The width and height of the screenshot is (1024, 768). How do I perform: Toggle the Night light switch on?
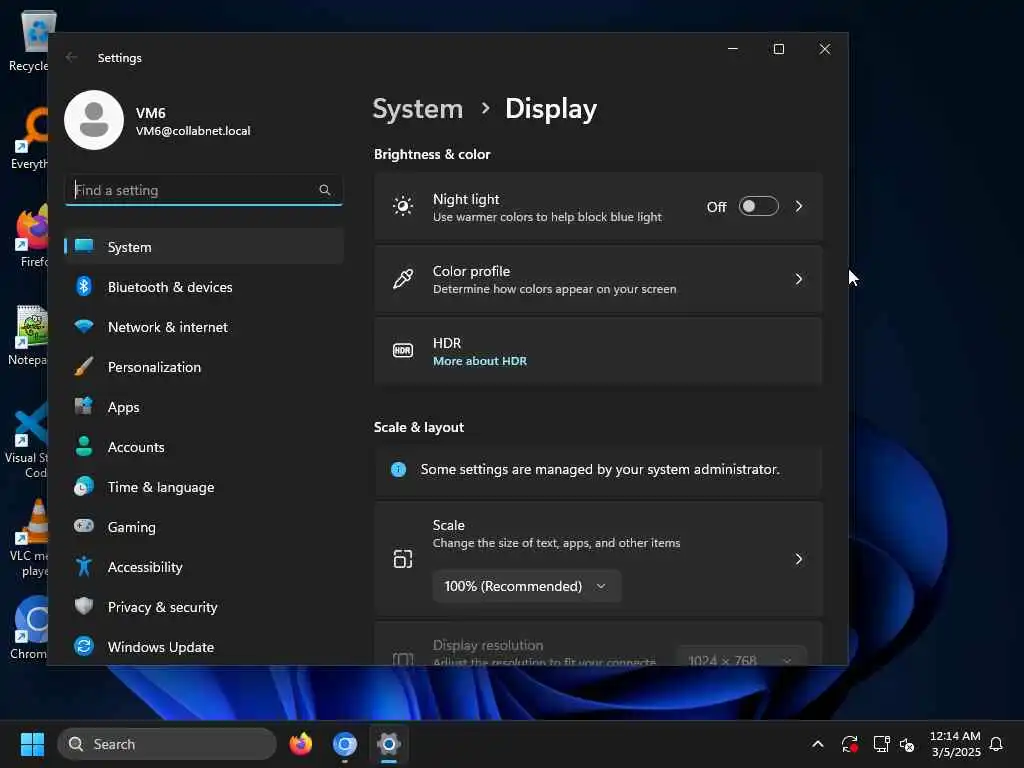(758, 206)
